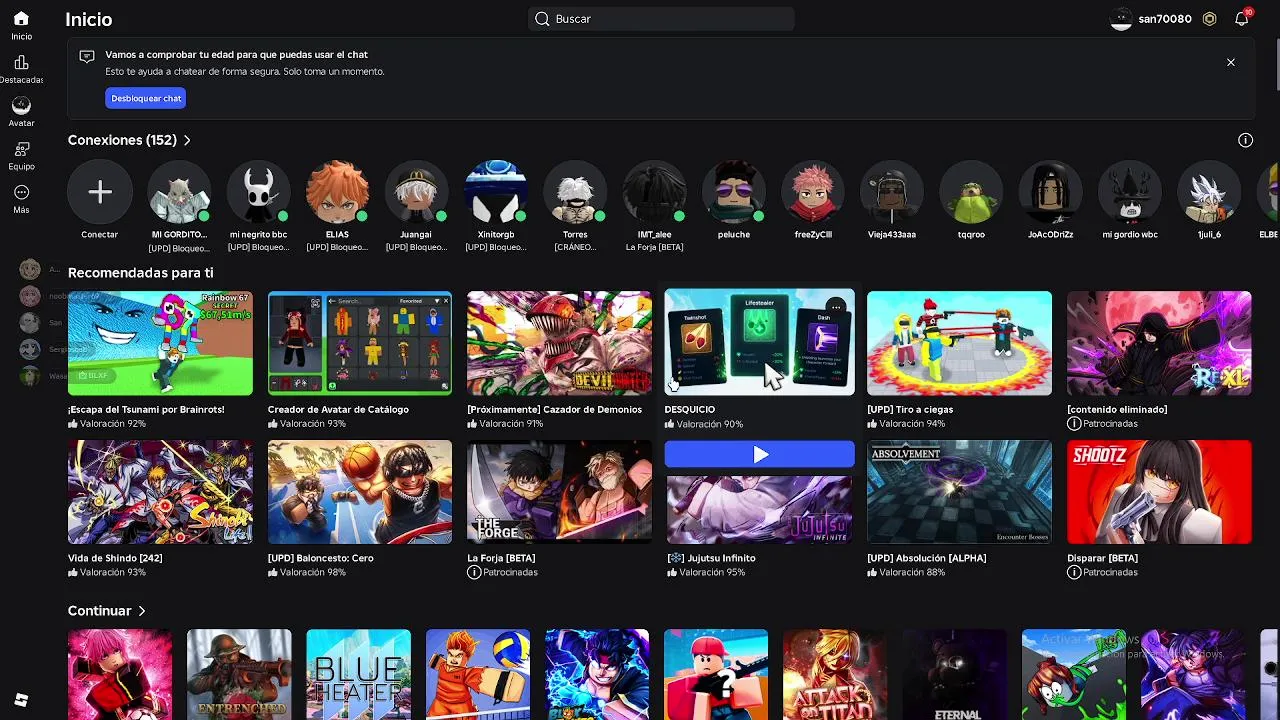Click Valoración 98% under Baloncesto: Cero

307,572
